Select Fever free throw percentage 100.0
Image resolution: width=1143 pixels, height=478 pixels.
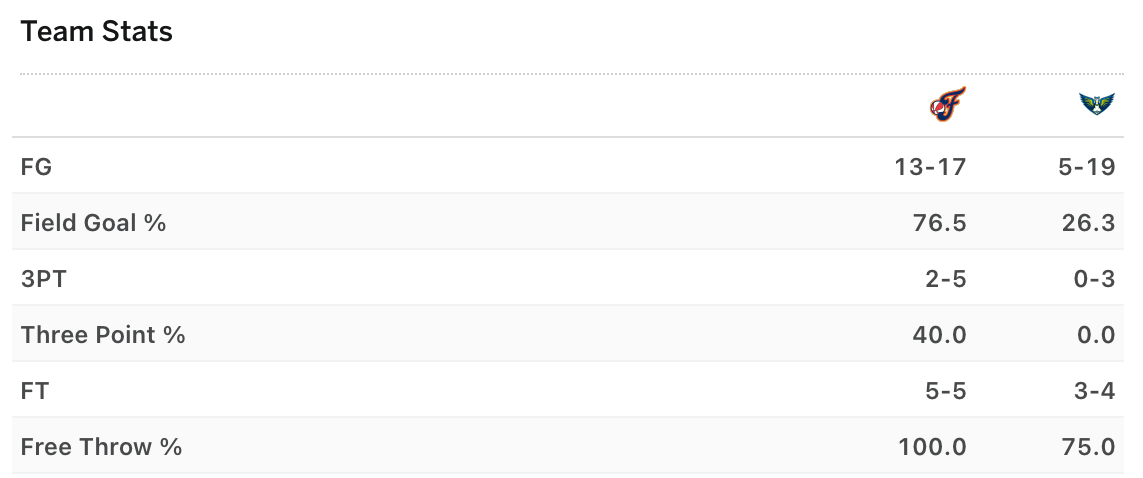click(x=932, y=446)
